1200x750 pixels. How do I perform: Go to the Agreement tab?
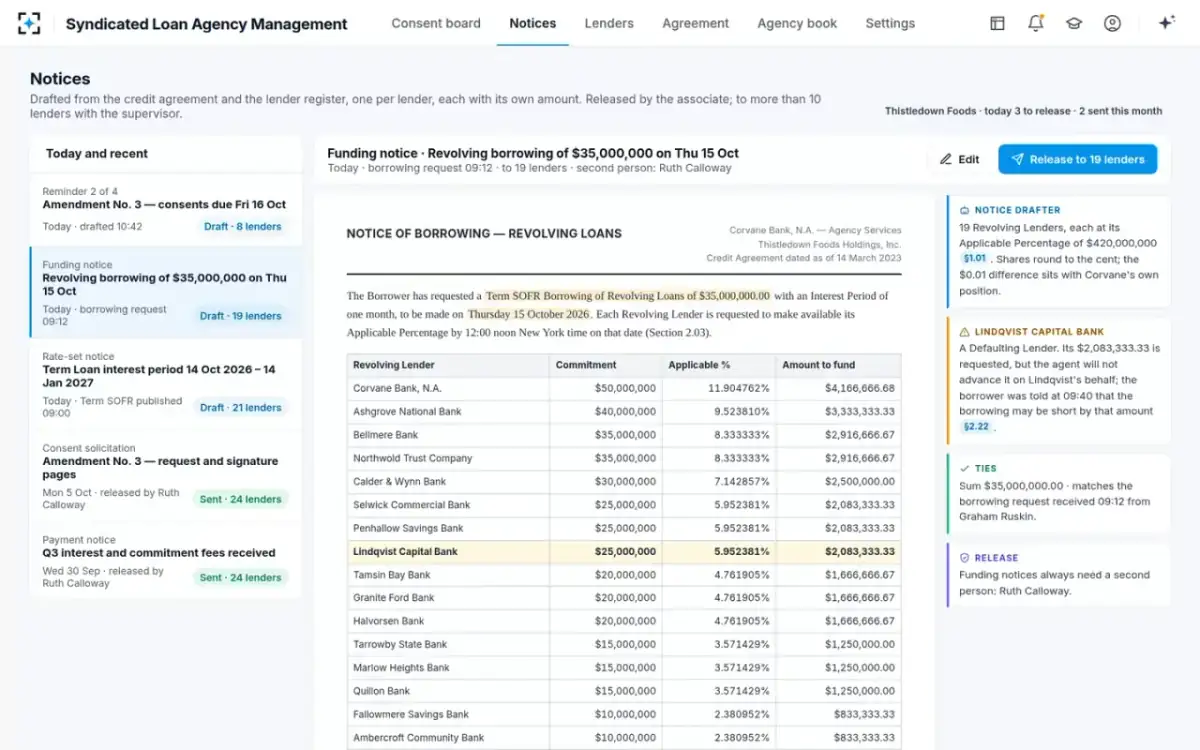click(x=695, y=23)
